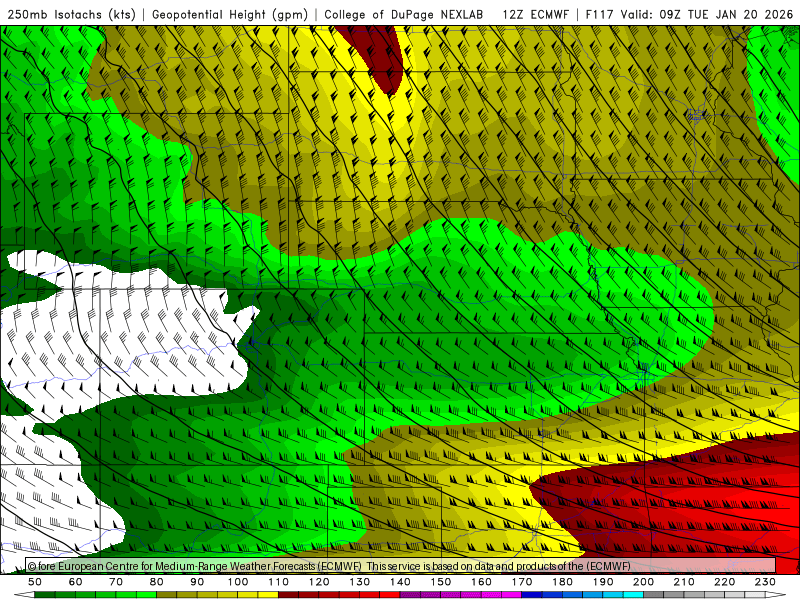Click the '190' label on the color scale
This screenshot has width=800, height=600.
(604, 582)
